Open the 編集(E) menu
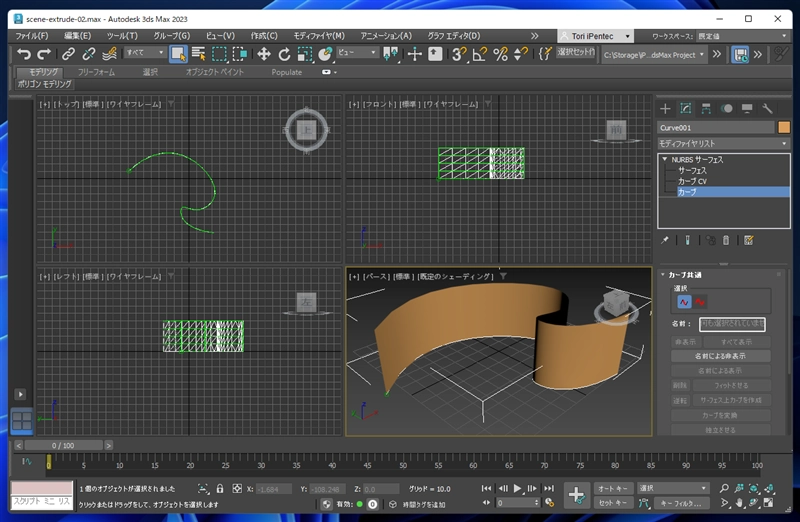Screen dimensions: 800x522 [78, 36]
